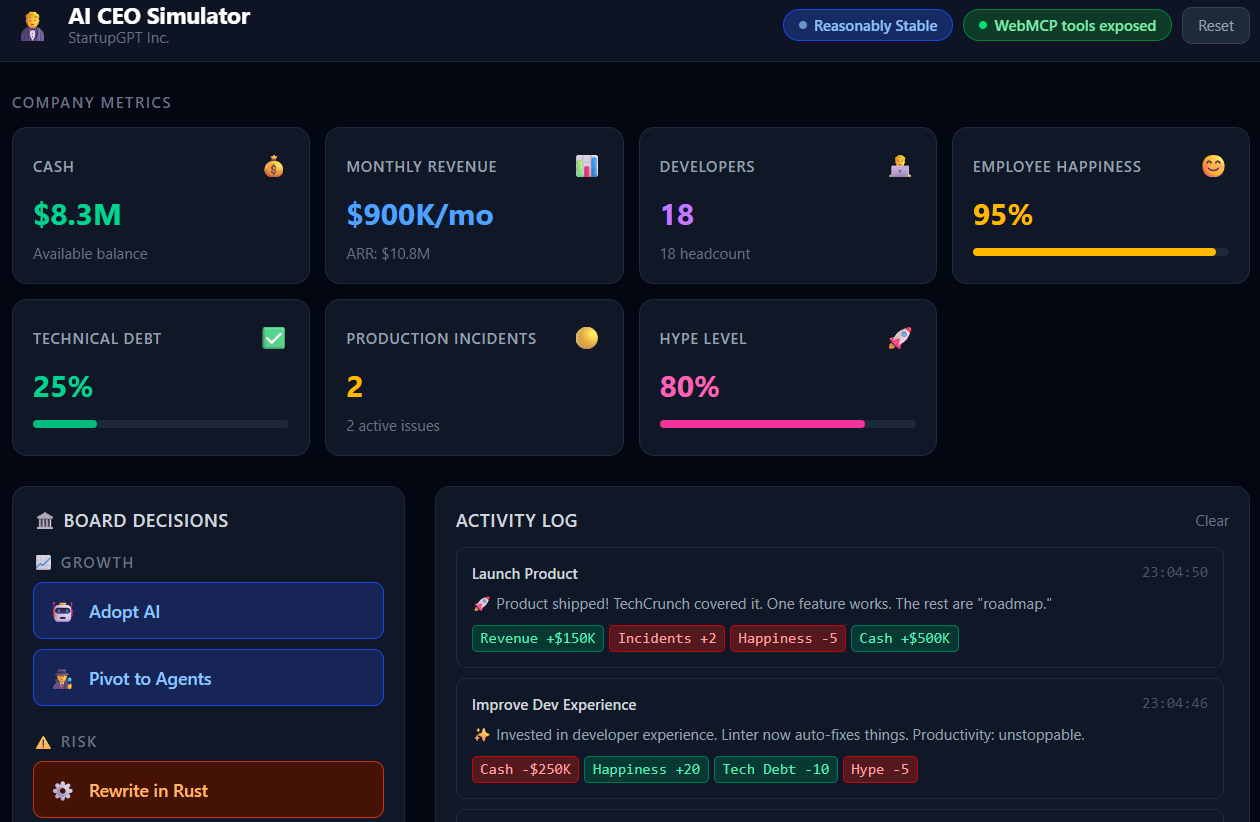
Task: Click the Hype -5 tag
Action: pos(880,769)
